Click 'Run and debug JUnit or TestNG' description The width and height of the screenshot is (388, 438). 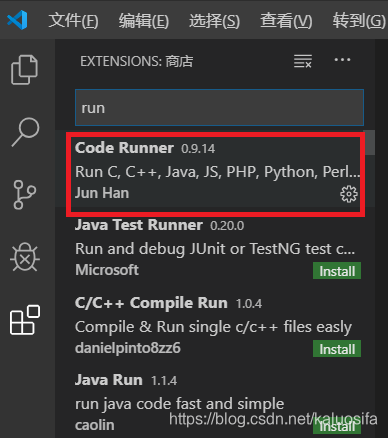pos(215,249)
